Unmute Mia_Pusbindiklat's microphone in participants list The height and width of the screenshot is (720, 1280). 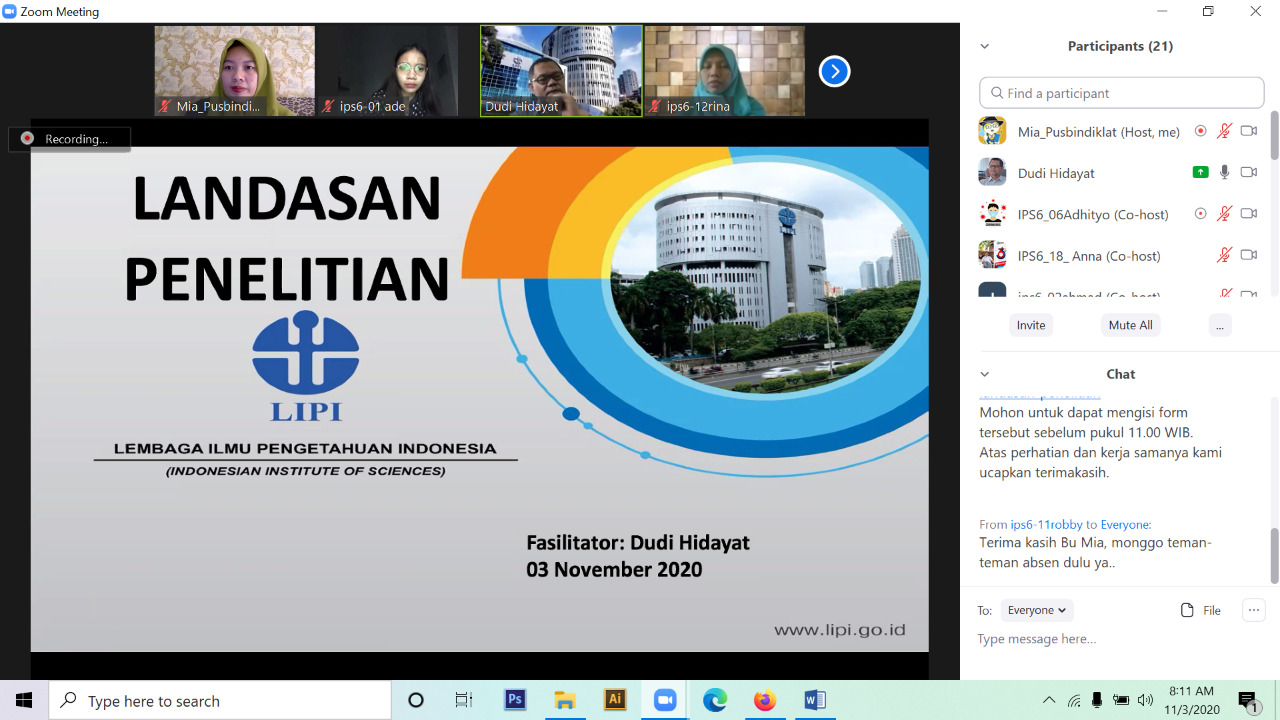(x=1224, y=131)
